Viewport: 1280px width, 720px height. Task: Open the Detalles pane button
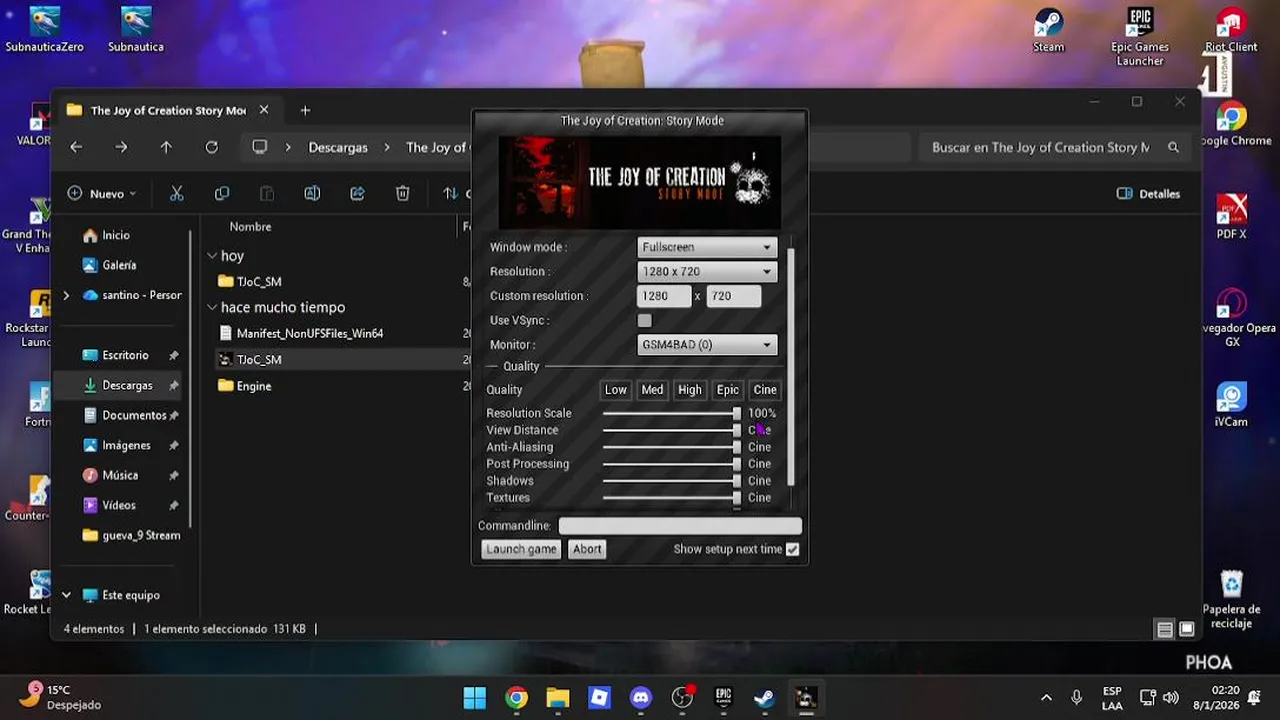tap(1148, 194)
